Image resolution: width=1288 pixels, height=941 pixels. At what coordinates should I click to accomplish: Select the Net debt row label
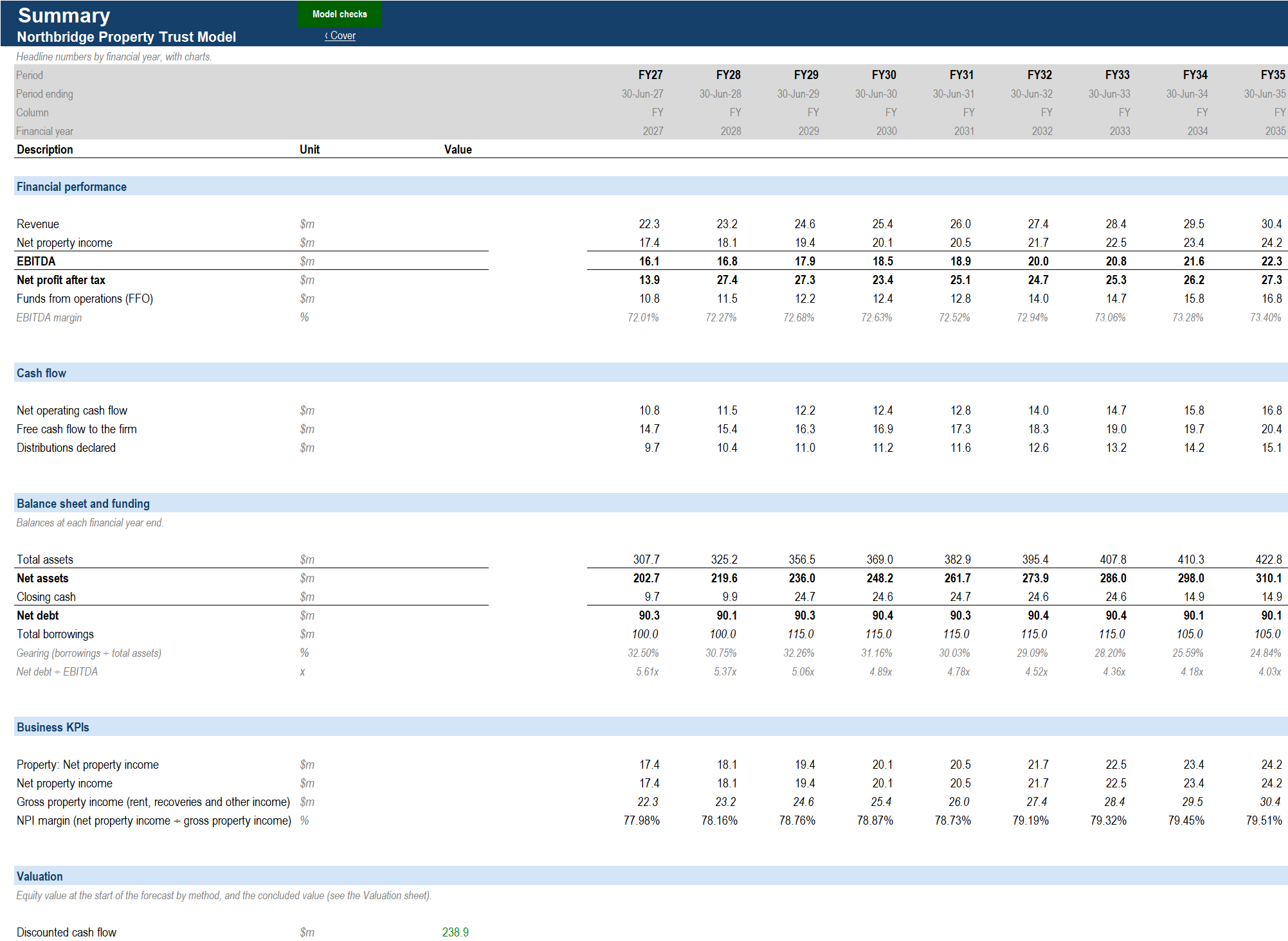click(x=37, y=616)
